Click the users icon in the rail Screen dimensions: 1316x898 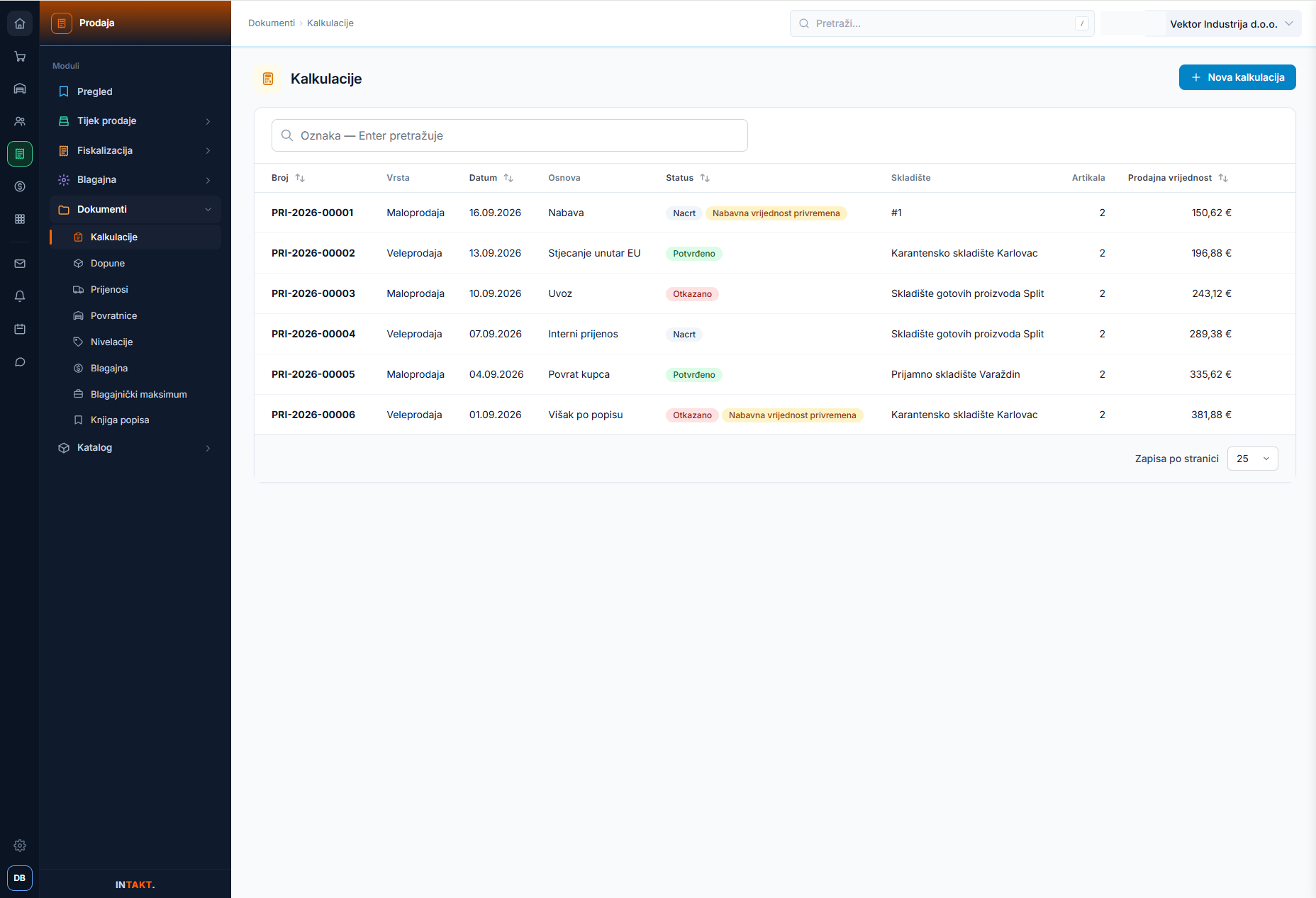[20, 121]
